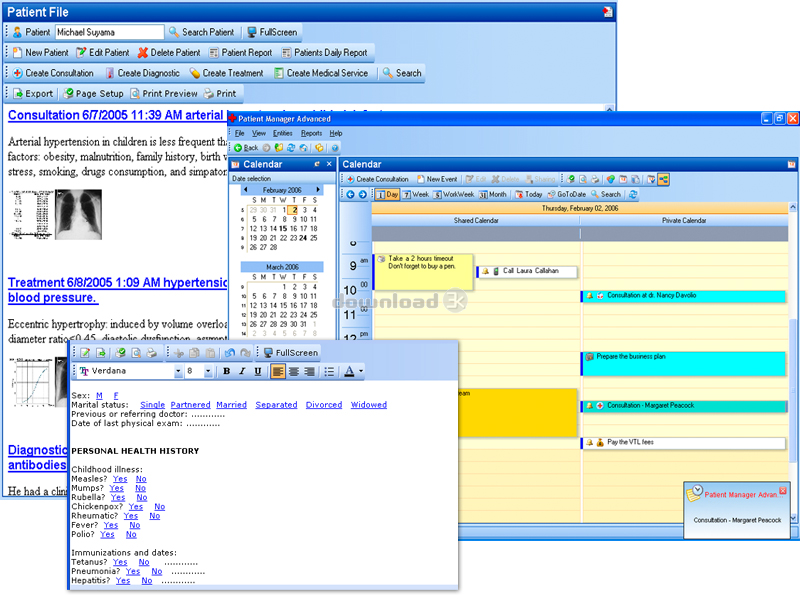Click Today in the Calendar toolbar
This screenshot has width=800, height=600.
point(529,194)
